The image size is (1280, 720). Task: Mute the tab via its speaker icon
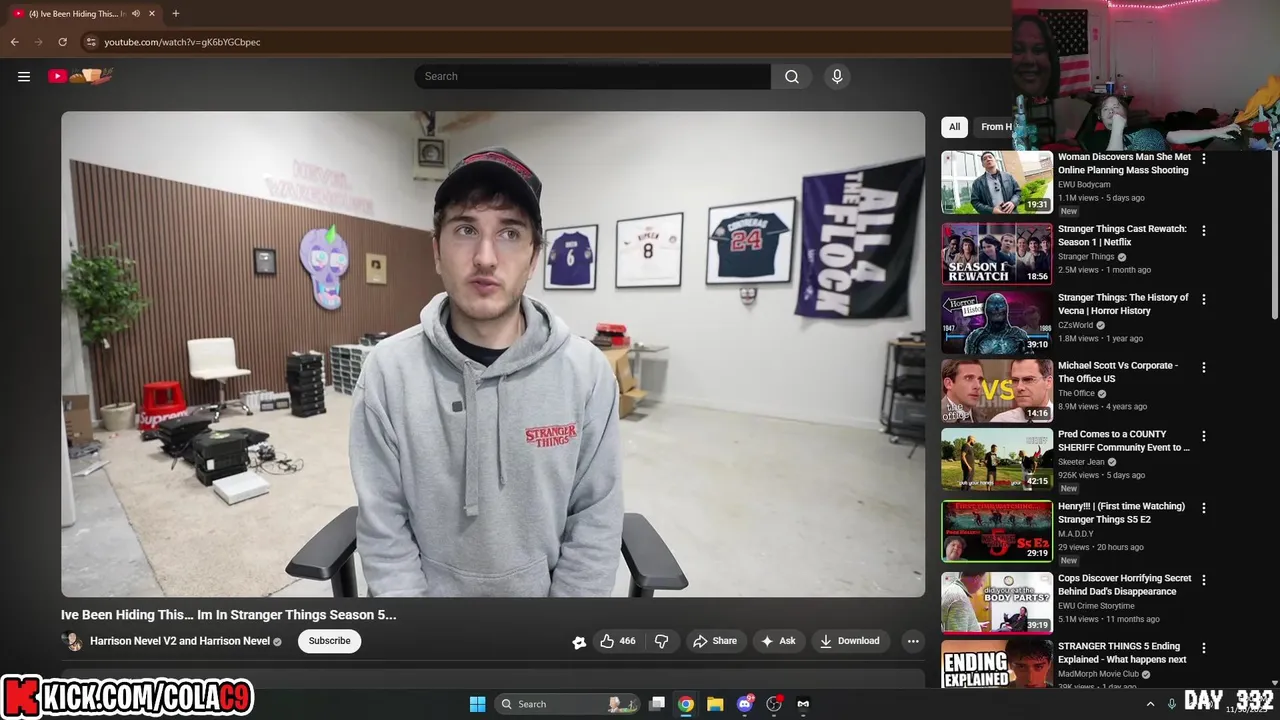[x=136, y=13]
